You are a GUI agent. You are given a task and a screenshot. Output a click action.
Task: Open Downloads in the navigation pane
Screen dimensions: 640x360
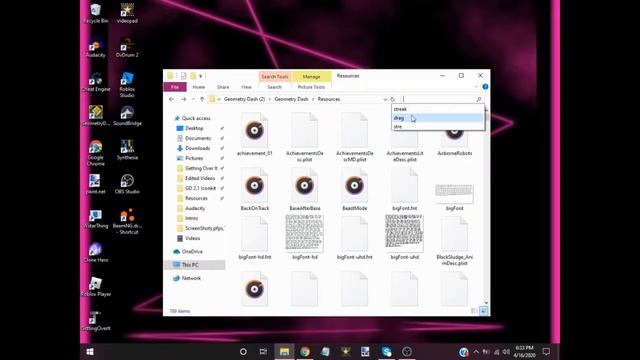tap(198, 148)
